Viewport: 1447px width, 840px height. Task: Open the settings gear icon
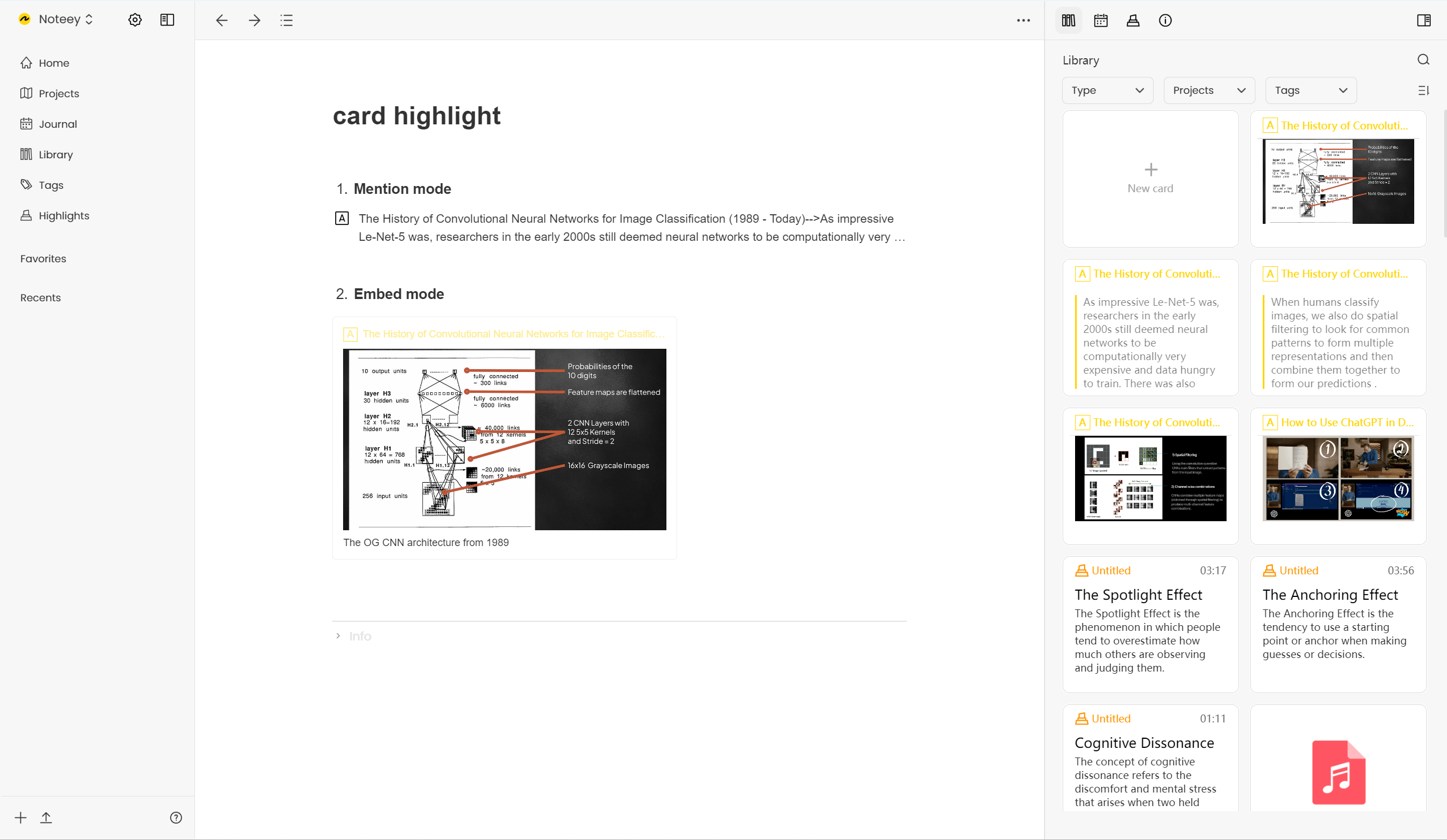point(135,20)
